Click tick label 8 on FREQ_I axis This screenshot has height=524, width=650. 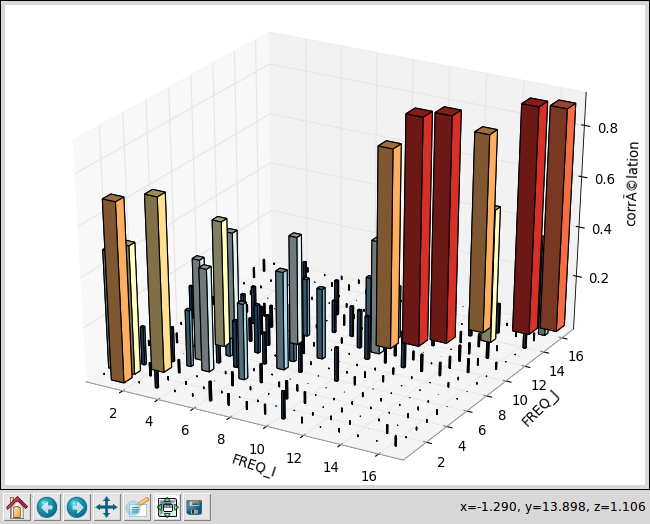221,439
